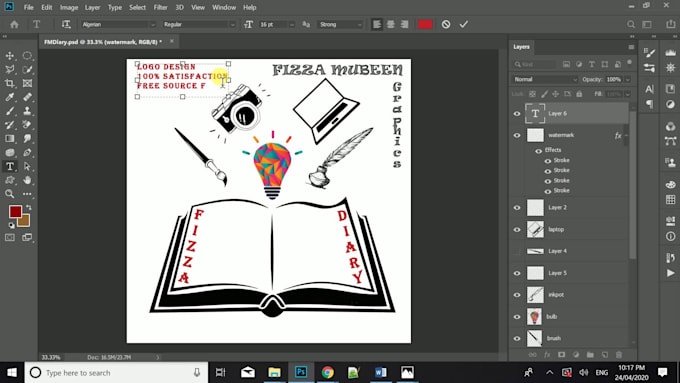Select the Elliptical Marquee tool
Screen dimensions: 680x383
(27, 56)
